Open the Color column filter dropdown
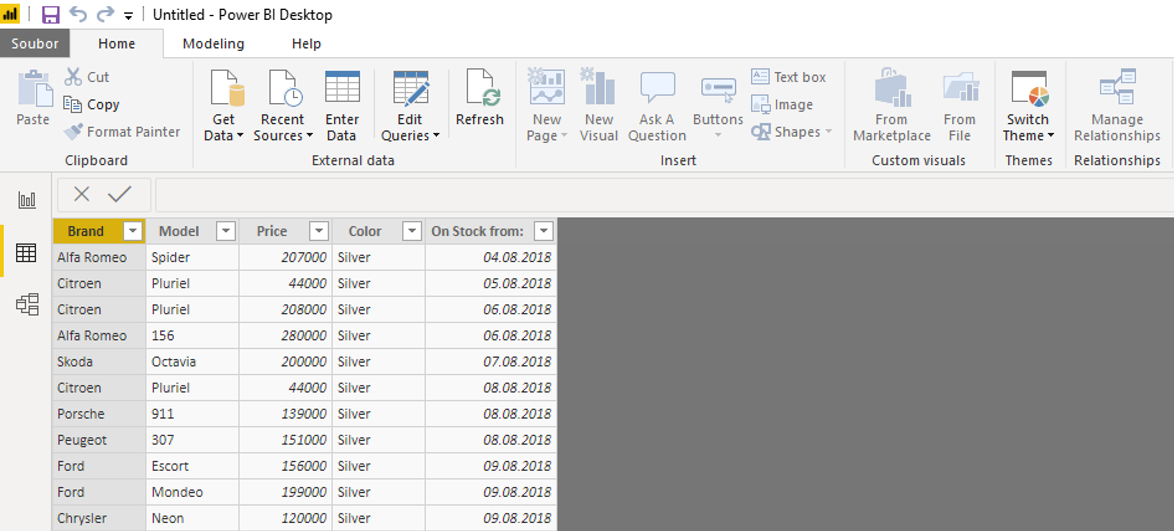 point(412,231)
